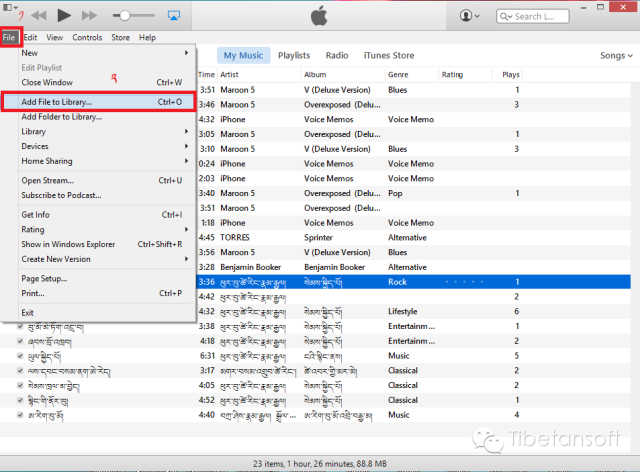640x472 pixels.
Task: Expand the New submenu
Action: pyautogui.click(x=105, y=53)
